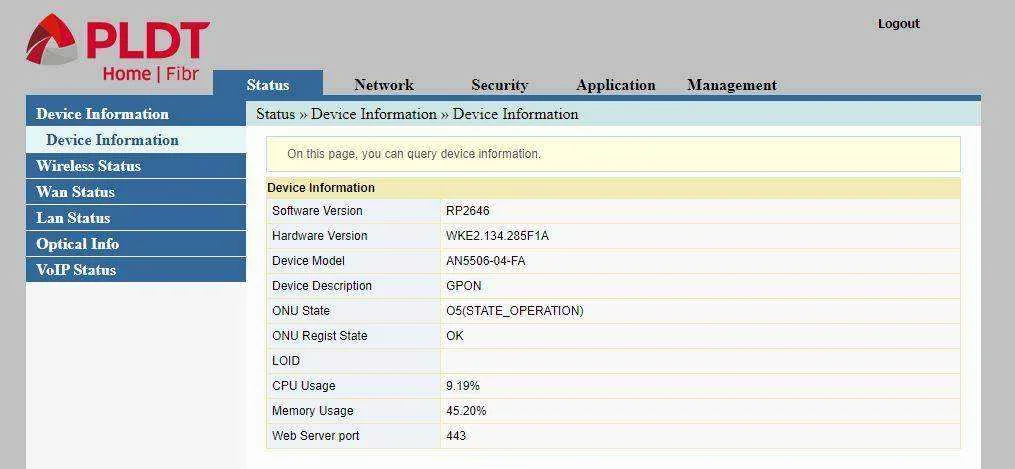Open Wan Status in the sidebar
The height and width of the screenshot is (469, 1015).
tap(136, 191)
